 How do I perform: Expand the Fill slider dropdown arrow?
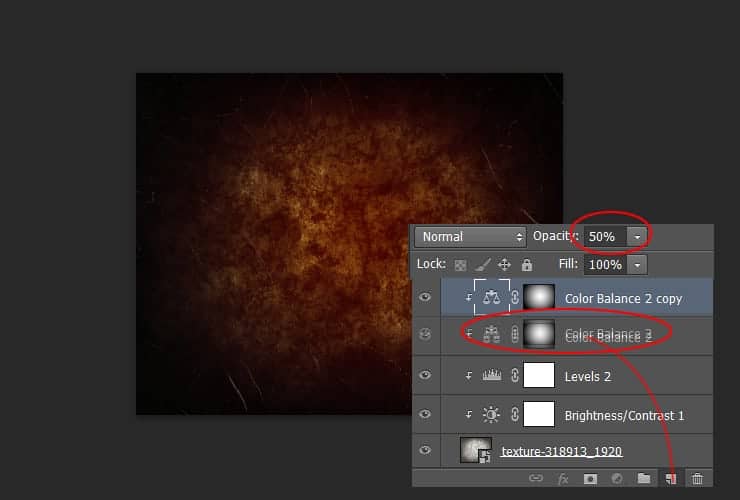tap(638, 265)
